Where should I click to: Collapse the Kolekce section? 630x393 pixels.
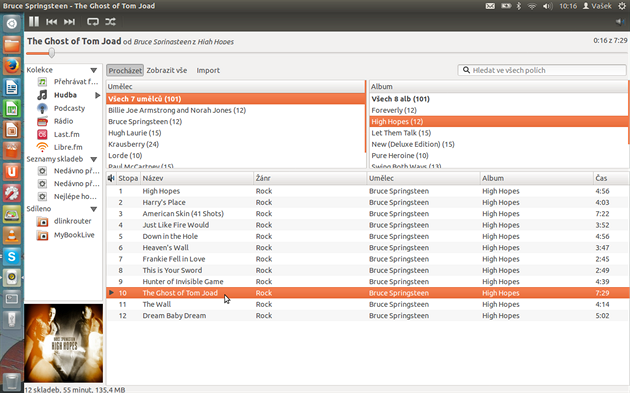coord(94,70)
